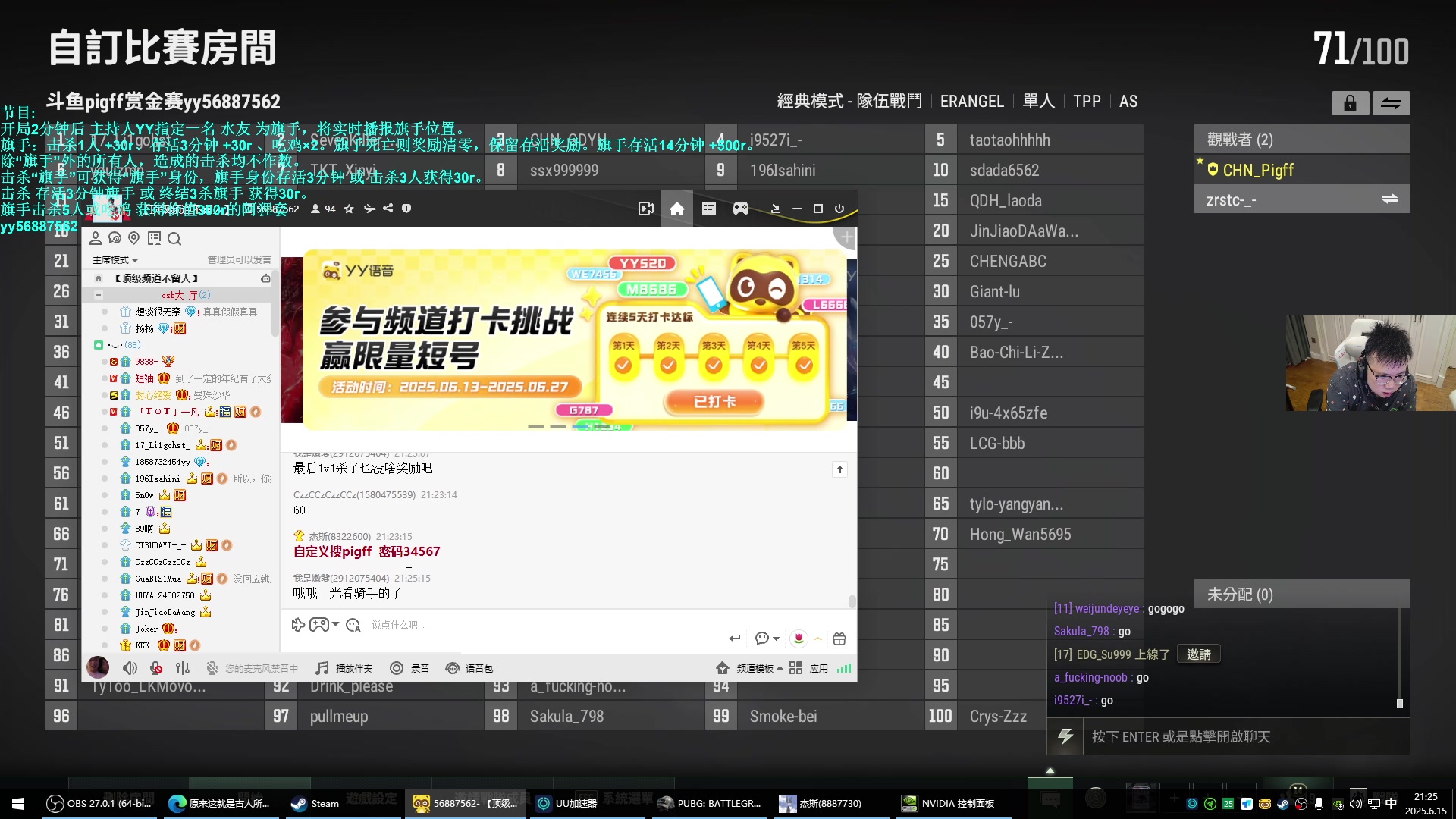
Task: Click the PUBG lobby chat scrollbar
Action: click(x=1400, y=704)
